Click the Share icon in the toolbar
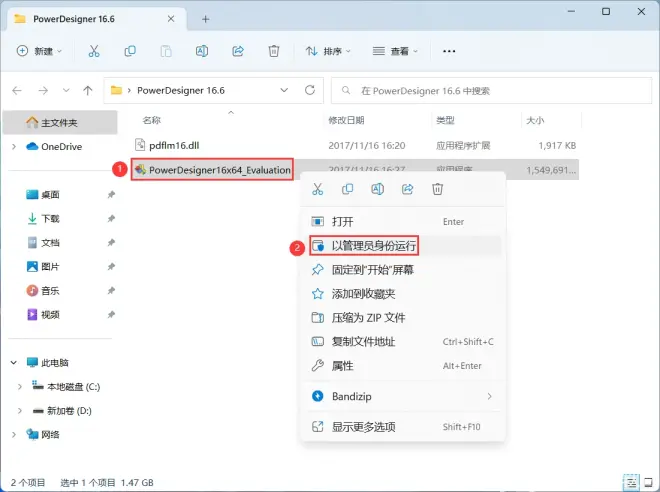Screen dimensions: 660x492 (238, 51)
